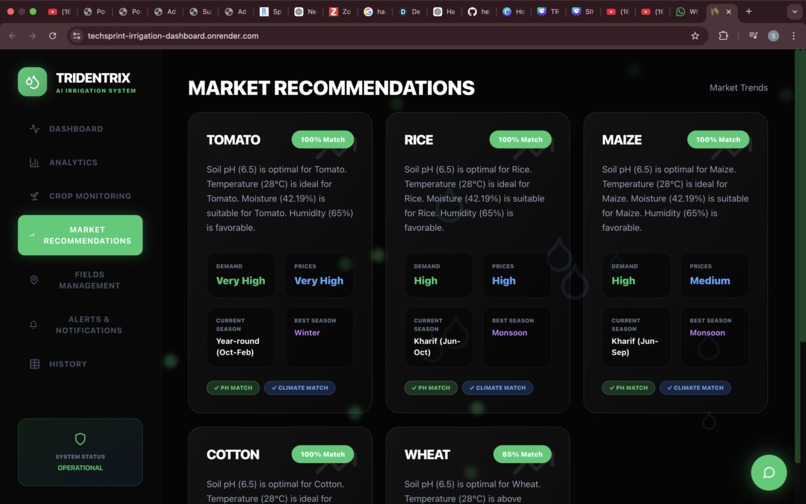Open a new browser tab
Image resolution: width=806 pixels, height=504 pixels.
[749, 11]
